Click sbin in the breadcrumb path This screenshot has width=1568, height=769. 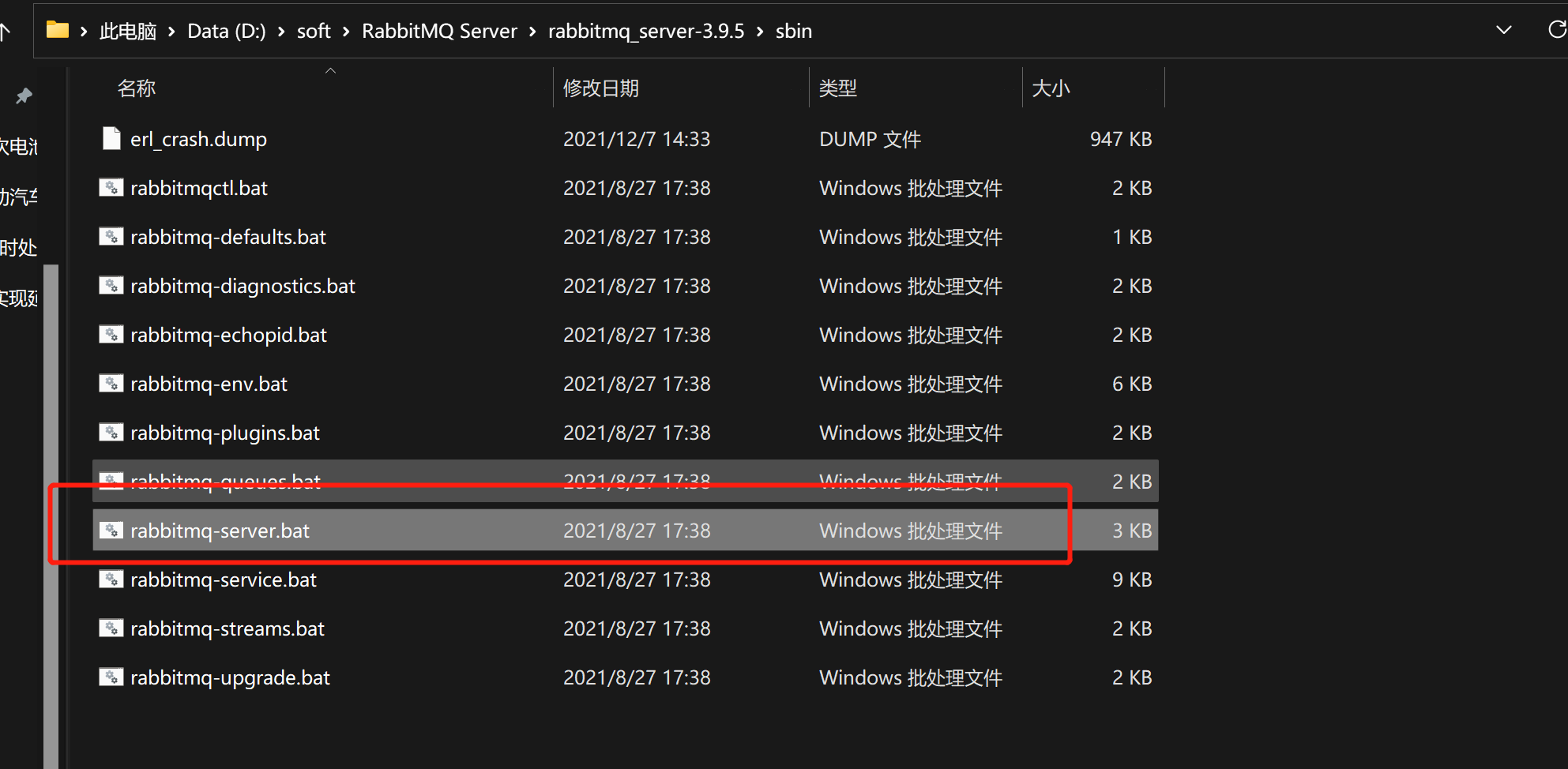[794, 32]
